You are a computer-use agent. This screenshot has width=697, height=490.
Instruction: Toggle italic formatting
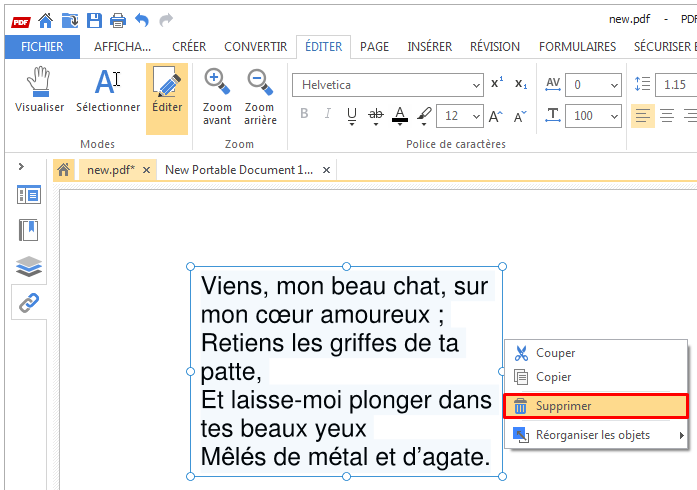click(328, 114)
